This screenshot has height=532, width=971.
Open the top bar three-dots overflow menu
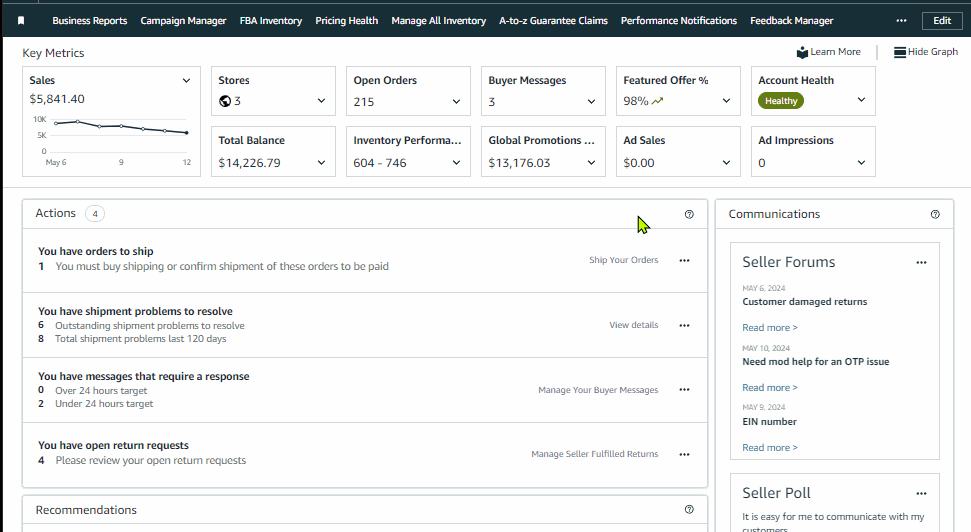pos(901,20)
